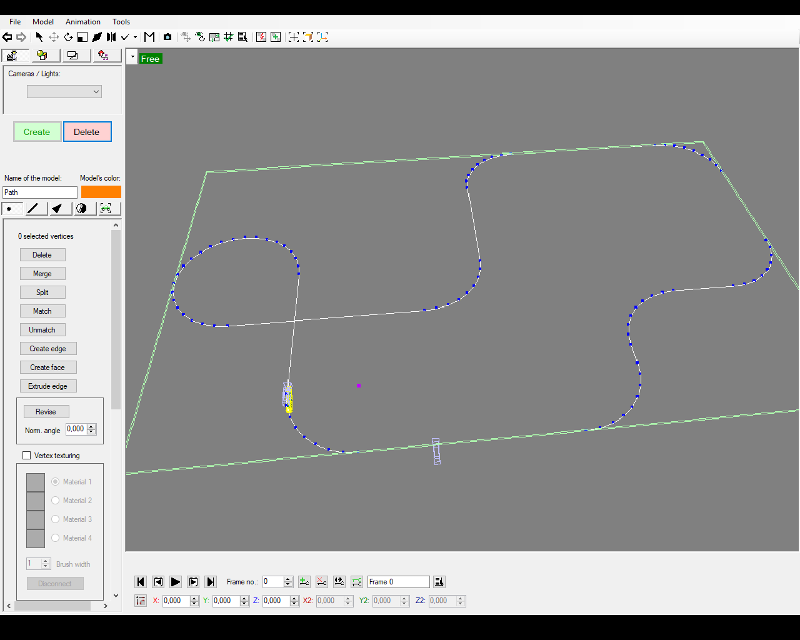The image size is (800, 640).
Task: Click the add keyframe green plus icon
Action: pyautogui.click(x=304, y=581)
